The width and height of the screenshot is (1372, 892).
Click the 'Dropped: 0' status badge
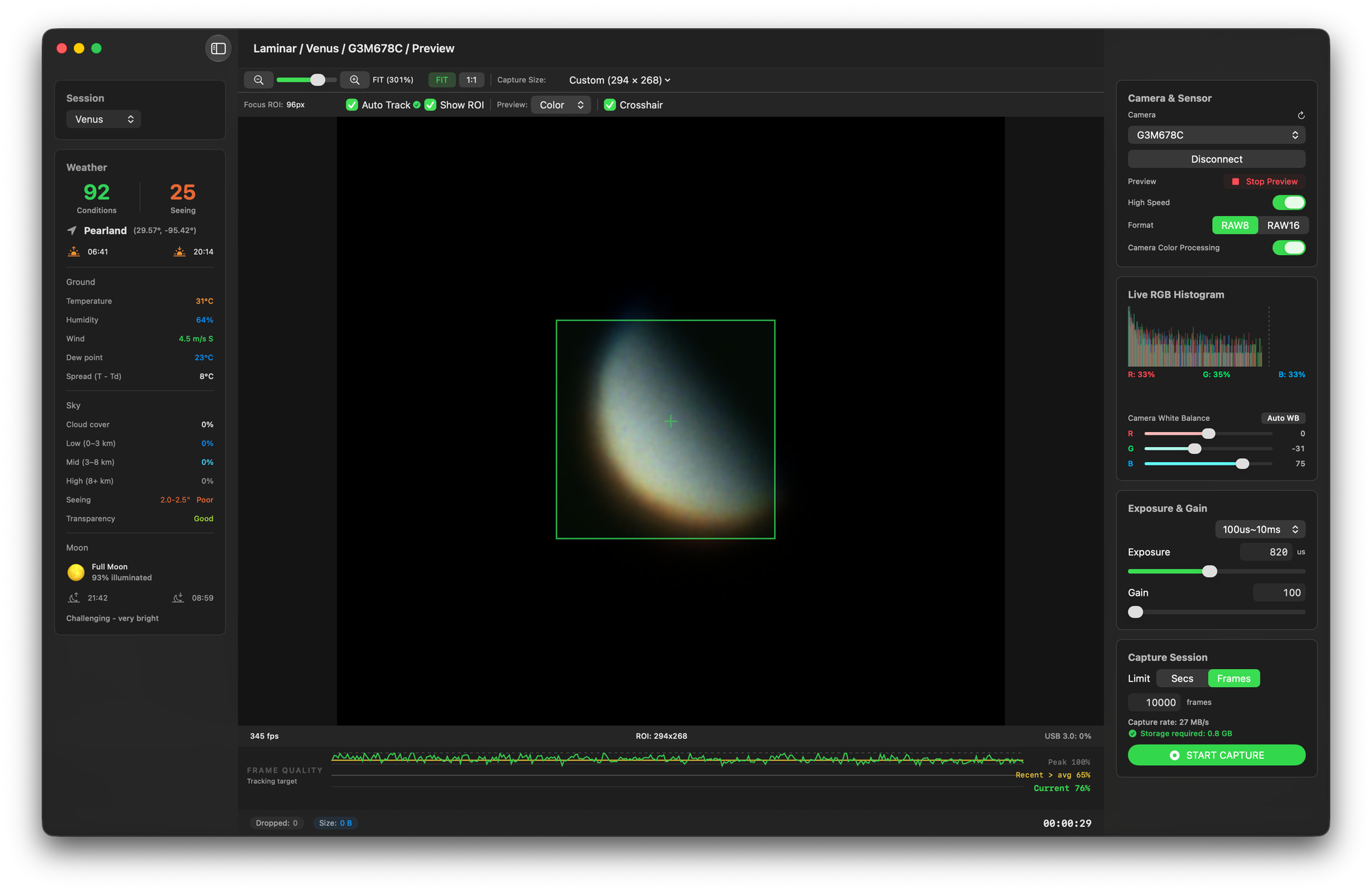pyautogui.click(x=276, y=823)
